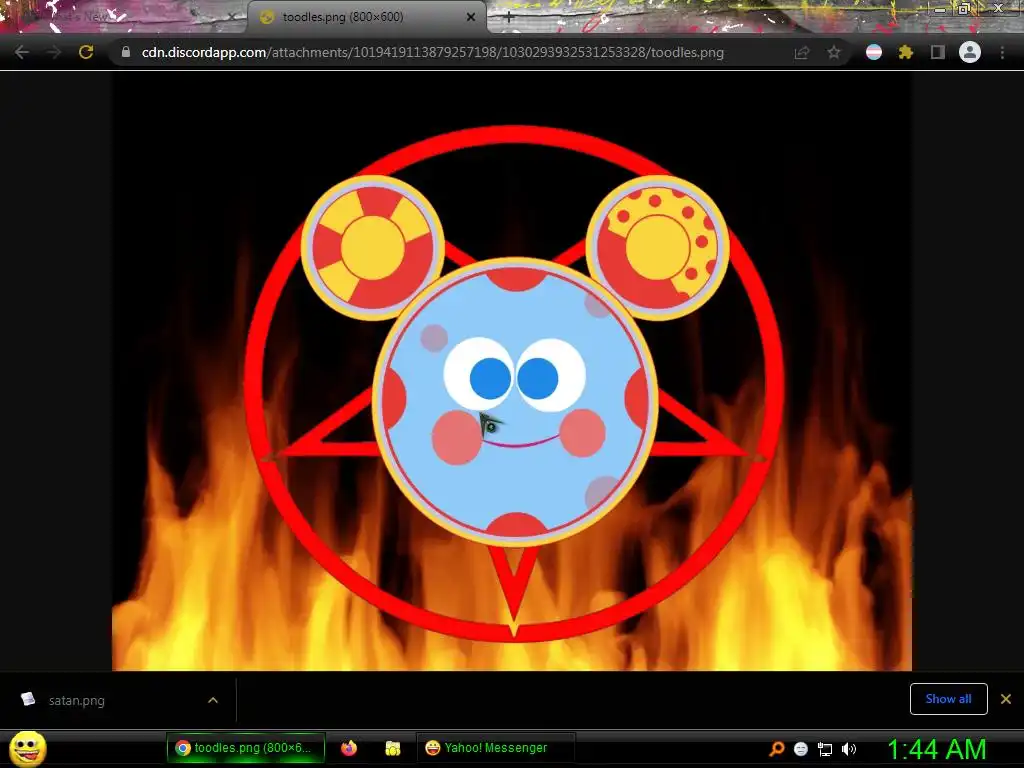This screenshot has width=1024, height=768.
Task: Open Yahoo! Messenger from the taskbar
Action: click(x=496, y=748)
